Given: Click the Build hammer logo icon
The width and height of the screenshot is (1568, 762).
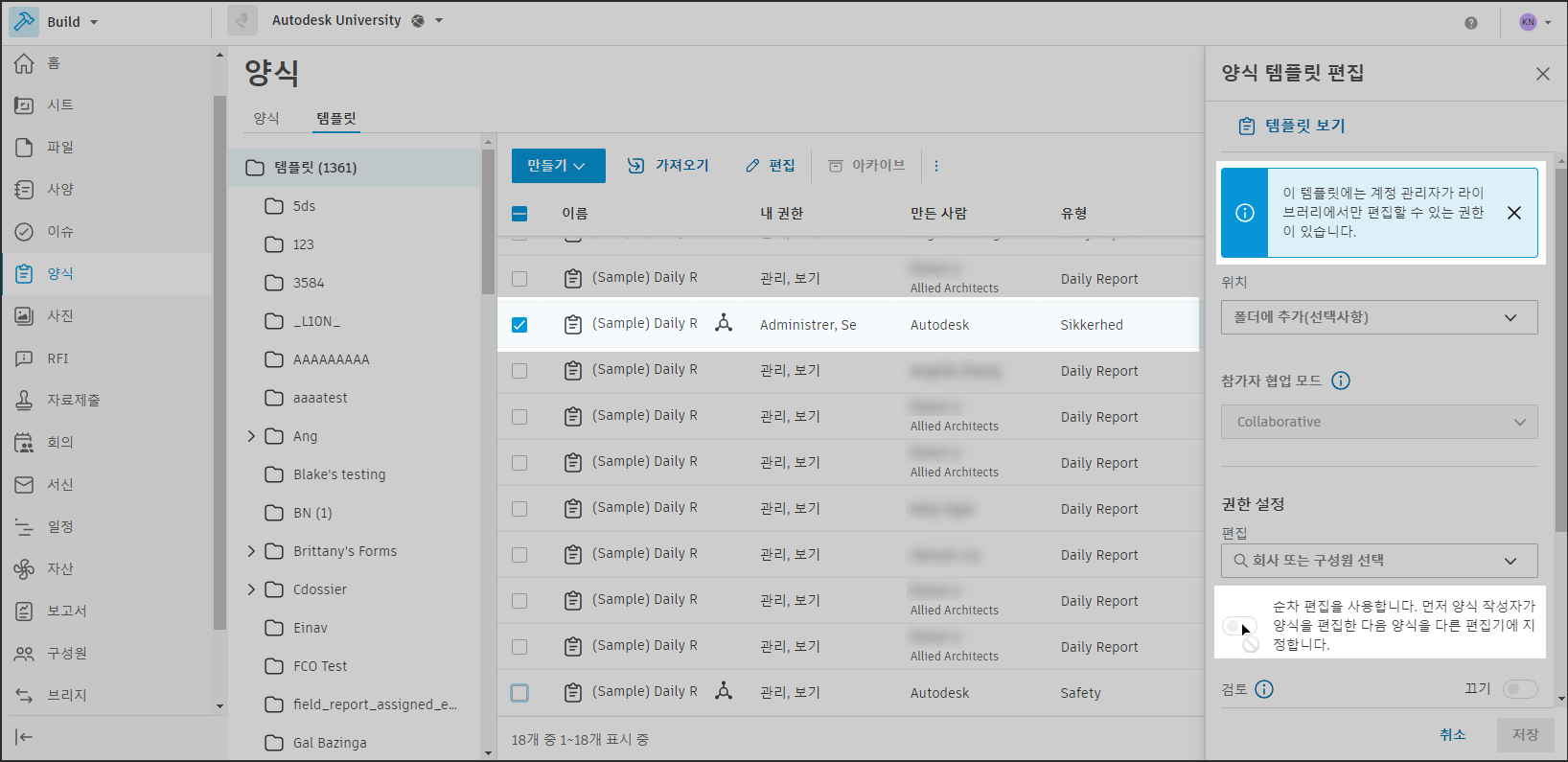Looking at the screenshot, I should point(24,22).
